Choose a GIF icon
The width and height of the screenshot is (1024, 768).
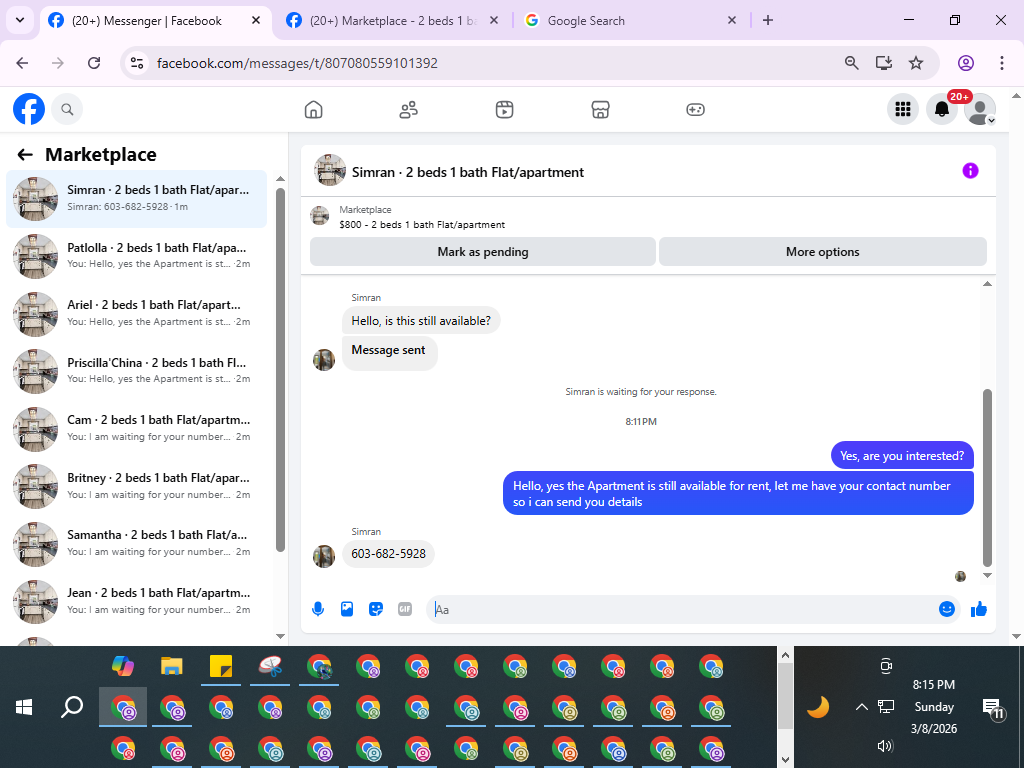tap(405, 609)
